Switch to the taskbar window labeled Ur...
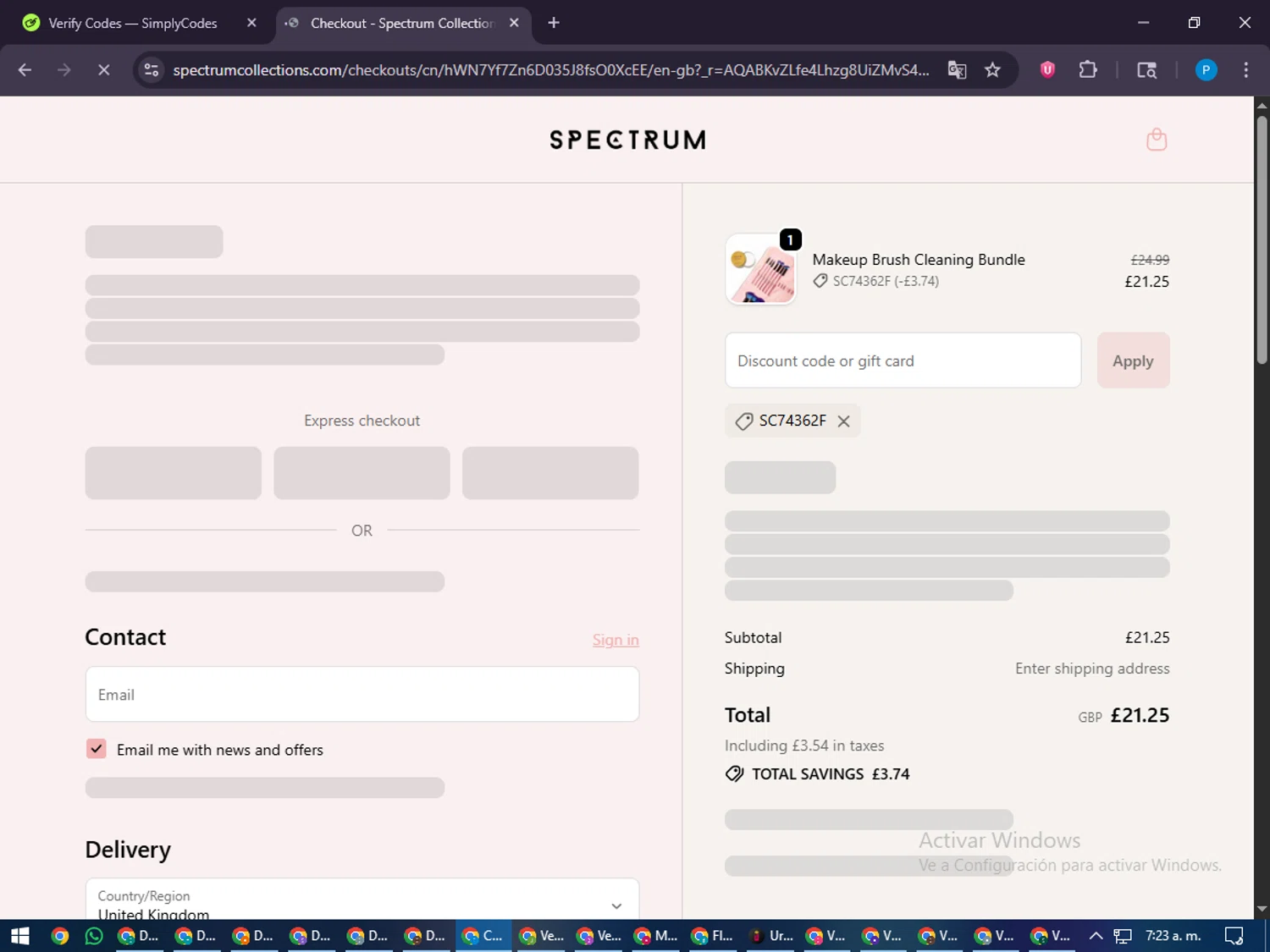This screenshot has height=952, width=1270. click(x=770, y=936)
